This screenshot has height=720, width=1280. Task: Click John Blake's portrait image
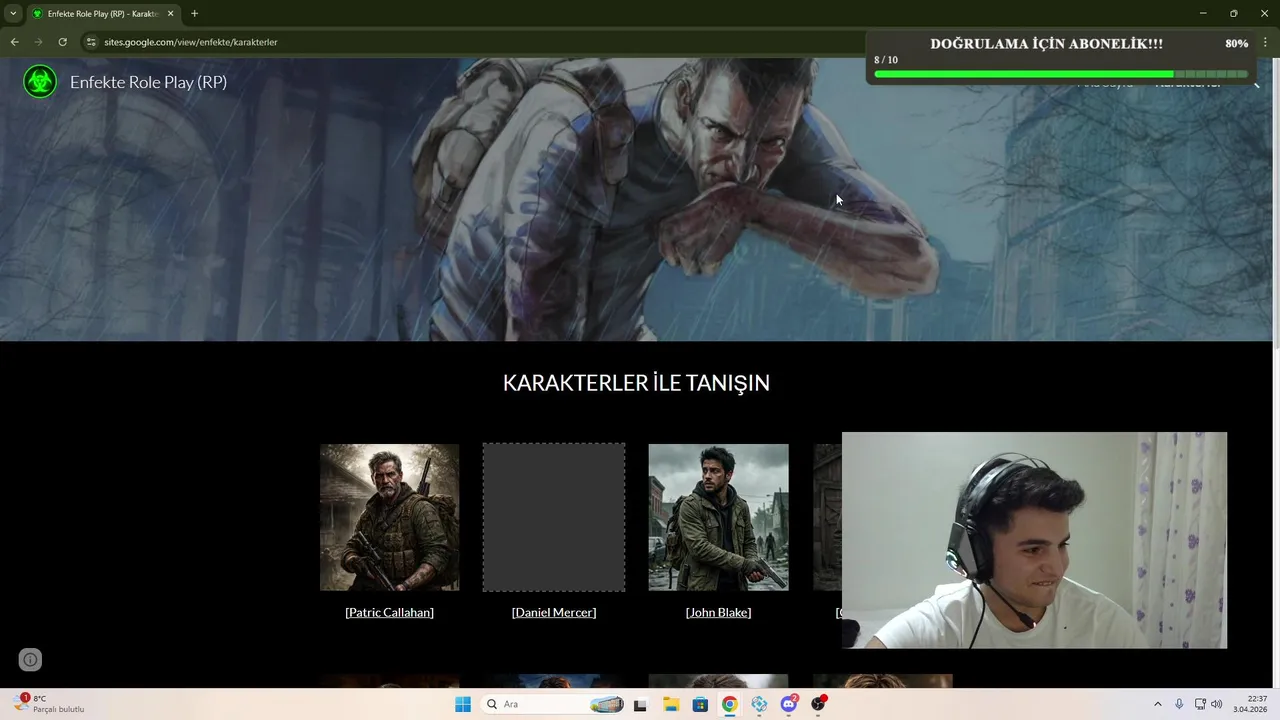718,517
